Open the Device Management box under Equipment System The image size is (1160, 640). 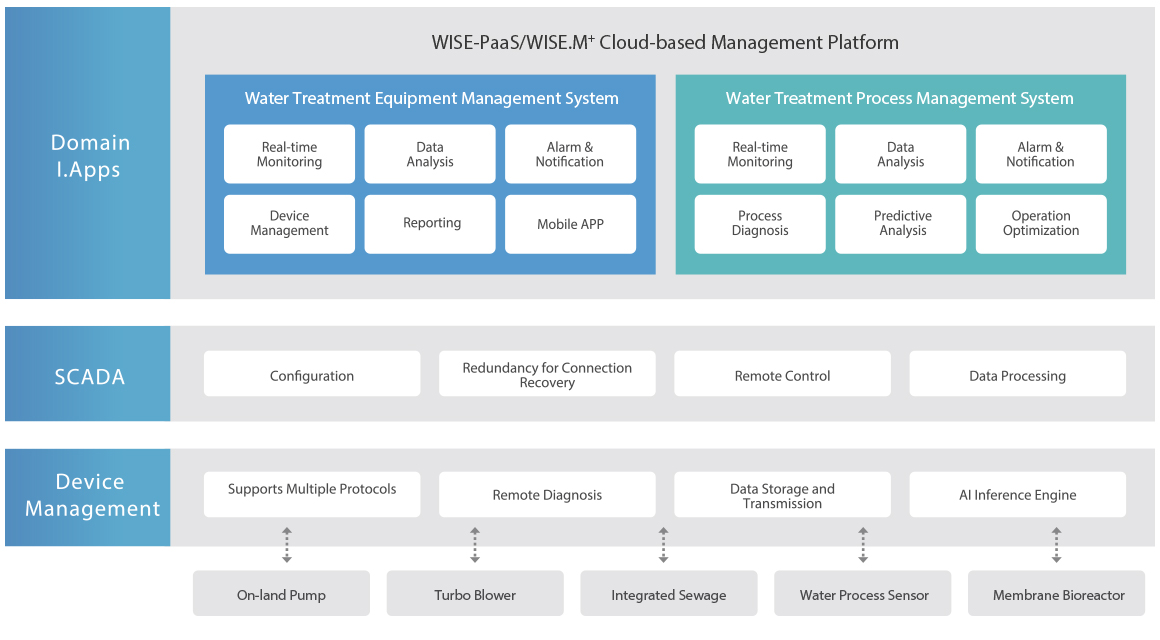click(289, 224)
